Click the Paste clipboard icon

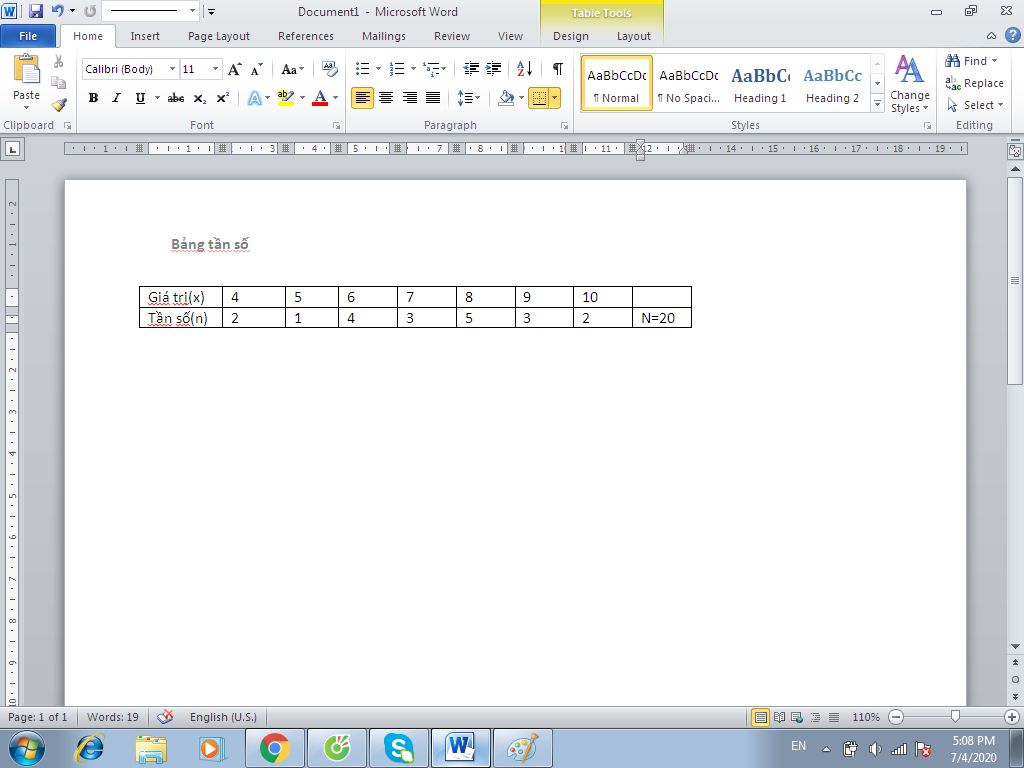coord(26,69)
